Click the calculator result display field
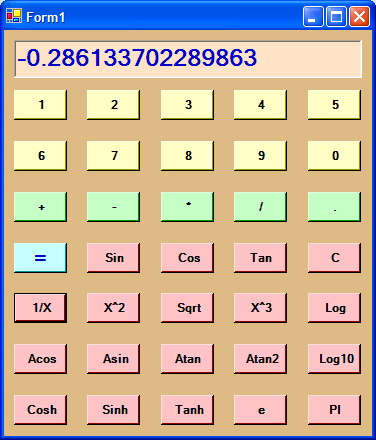Viewport: 376px width, 440px height. pyautogui.click(x=188, y=59)
